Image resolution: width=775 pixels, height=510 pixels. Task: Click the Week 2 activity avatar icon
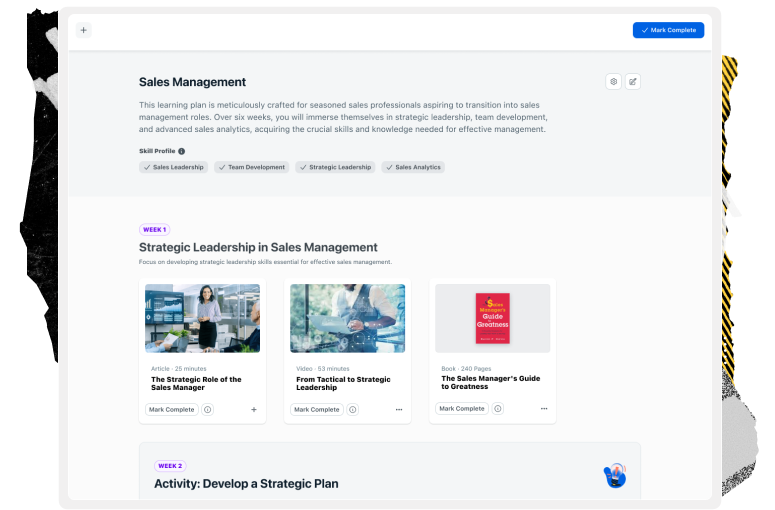tap(615, 475)
